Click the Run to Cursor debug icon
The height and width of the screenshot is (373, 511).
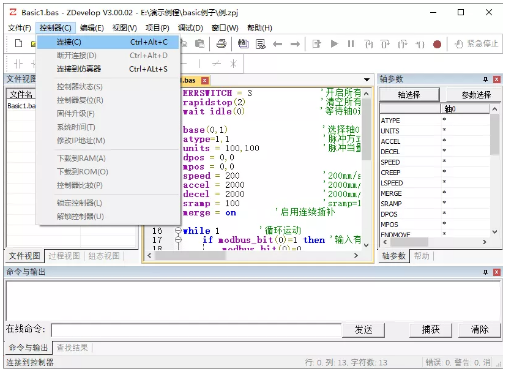[420, 44]
